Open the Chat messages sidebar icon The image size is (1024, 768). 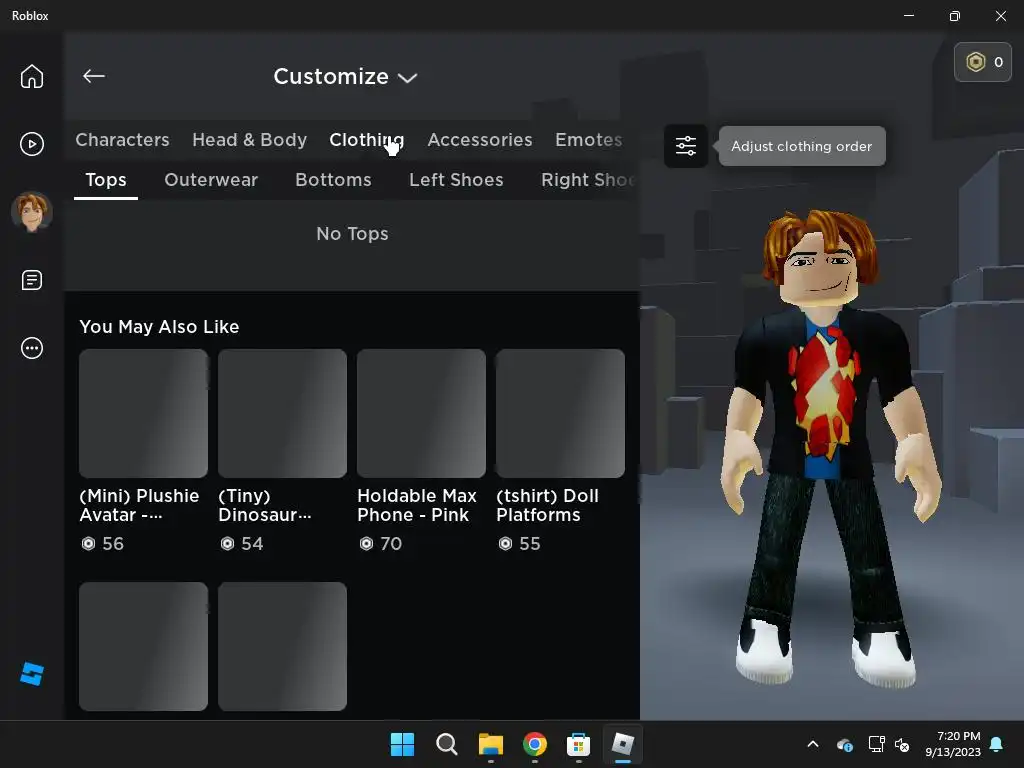coord(31,280)
